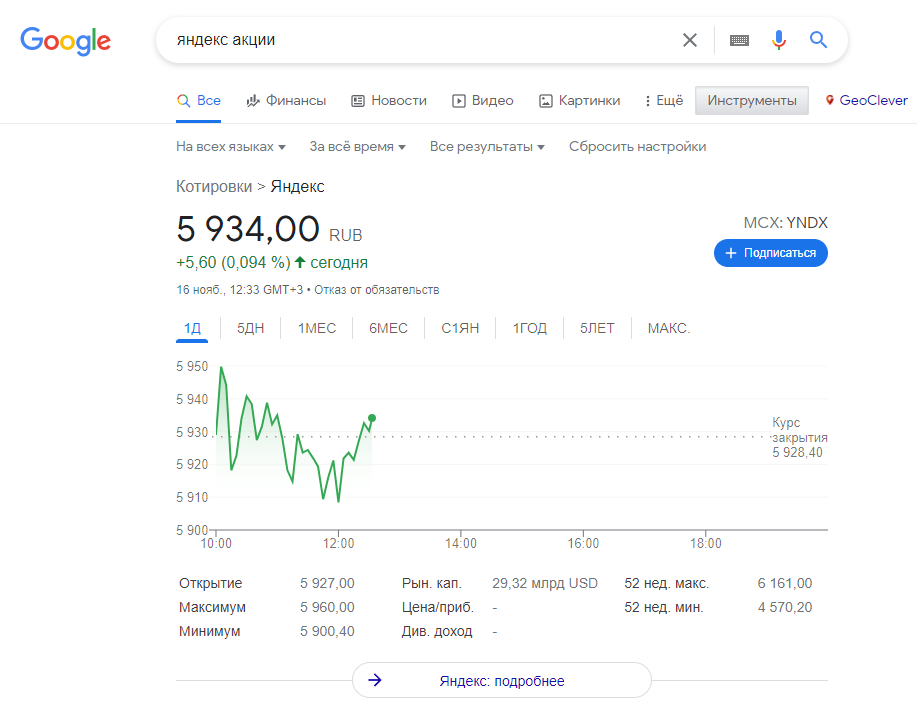
Task: Select the 'Все' search tab
Action: pos(199,101)
